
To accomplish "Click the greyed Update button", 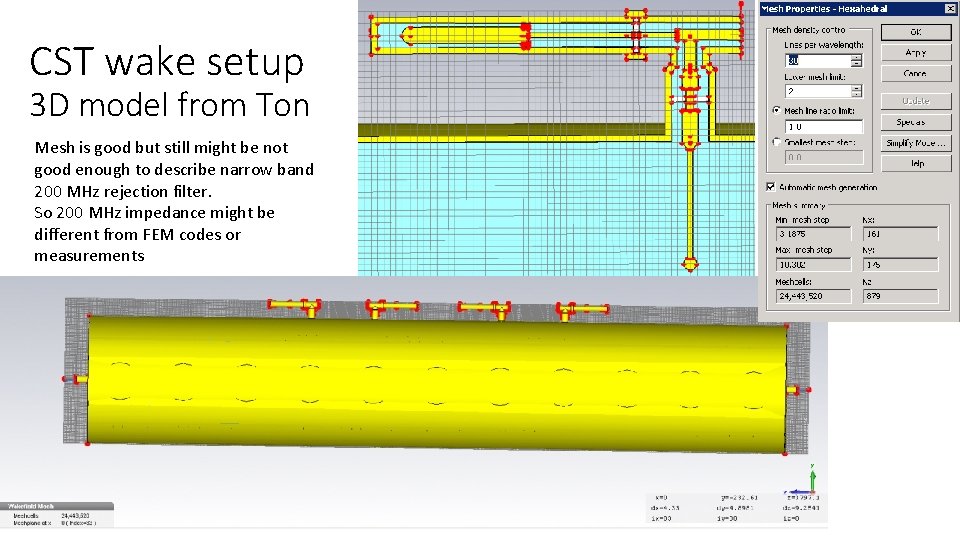I will click(915, 101).
